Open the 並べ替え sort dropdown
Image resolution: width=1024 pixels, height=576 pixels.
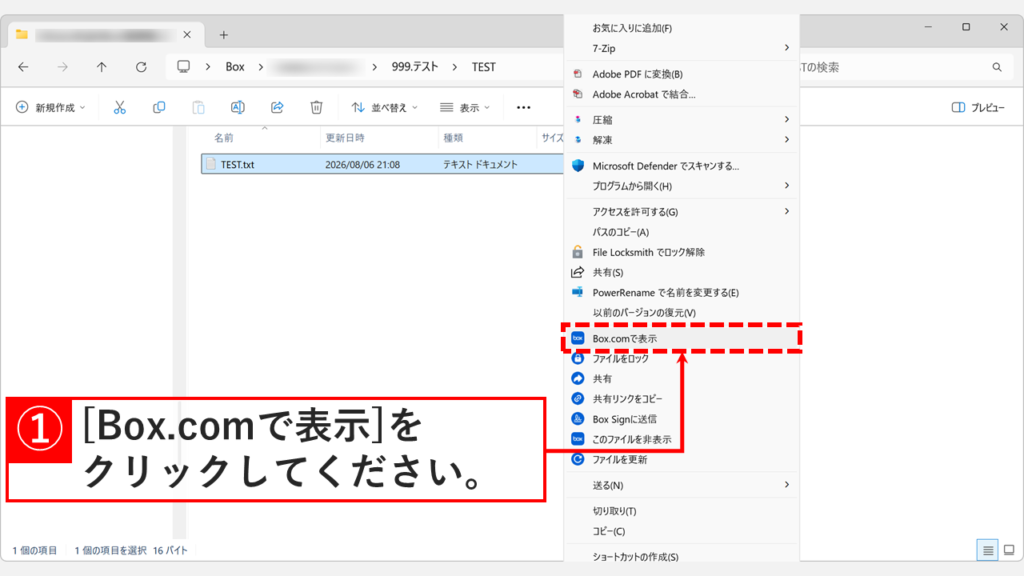point(384,107)
